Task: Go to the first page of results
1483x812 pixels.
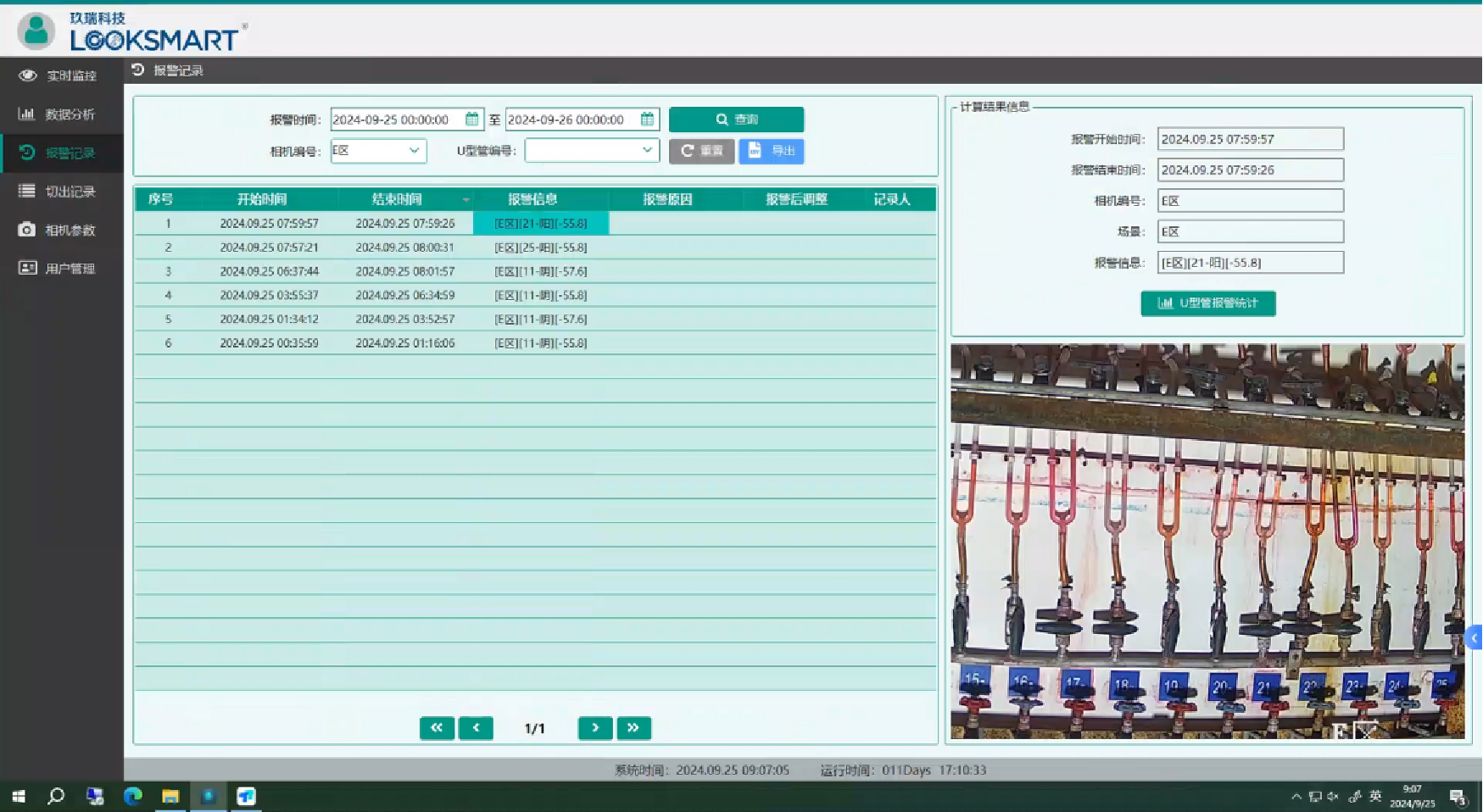Action: 437,728
